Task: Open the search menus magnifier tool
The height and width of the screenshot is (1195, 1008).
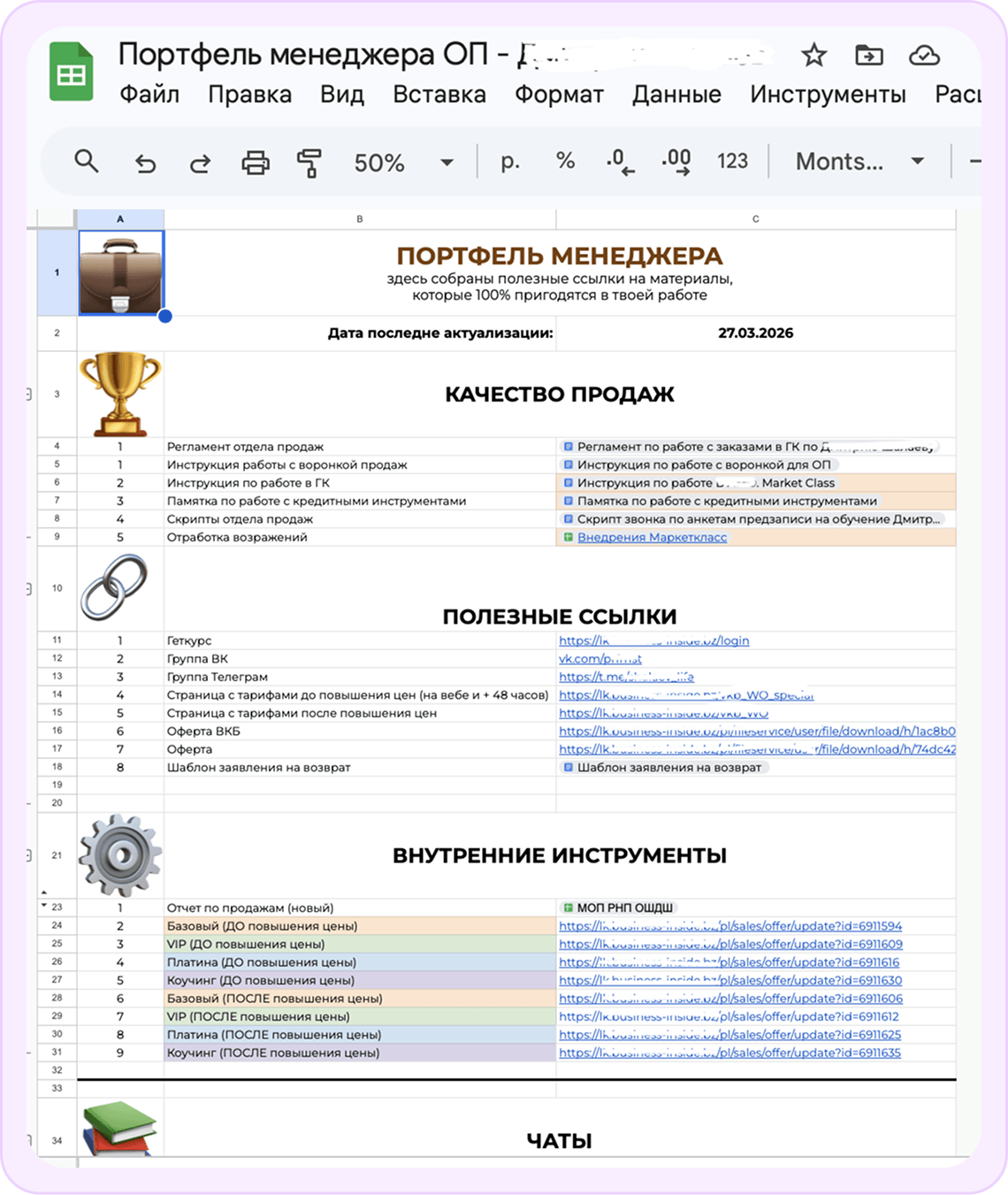Action: click(87, 162)
